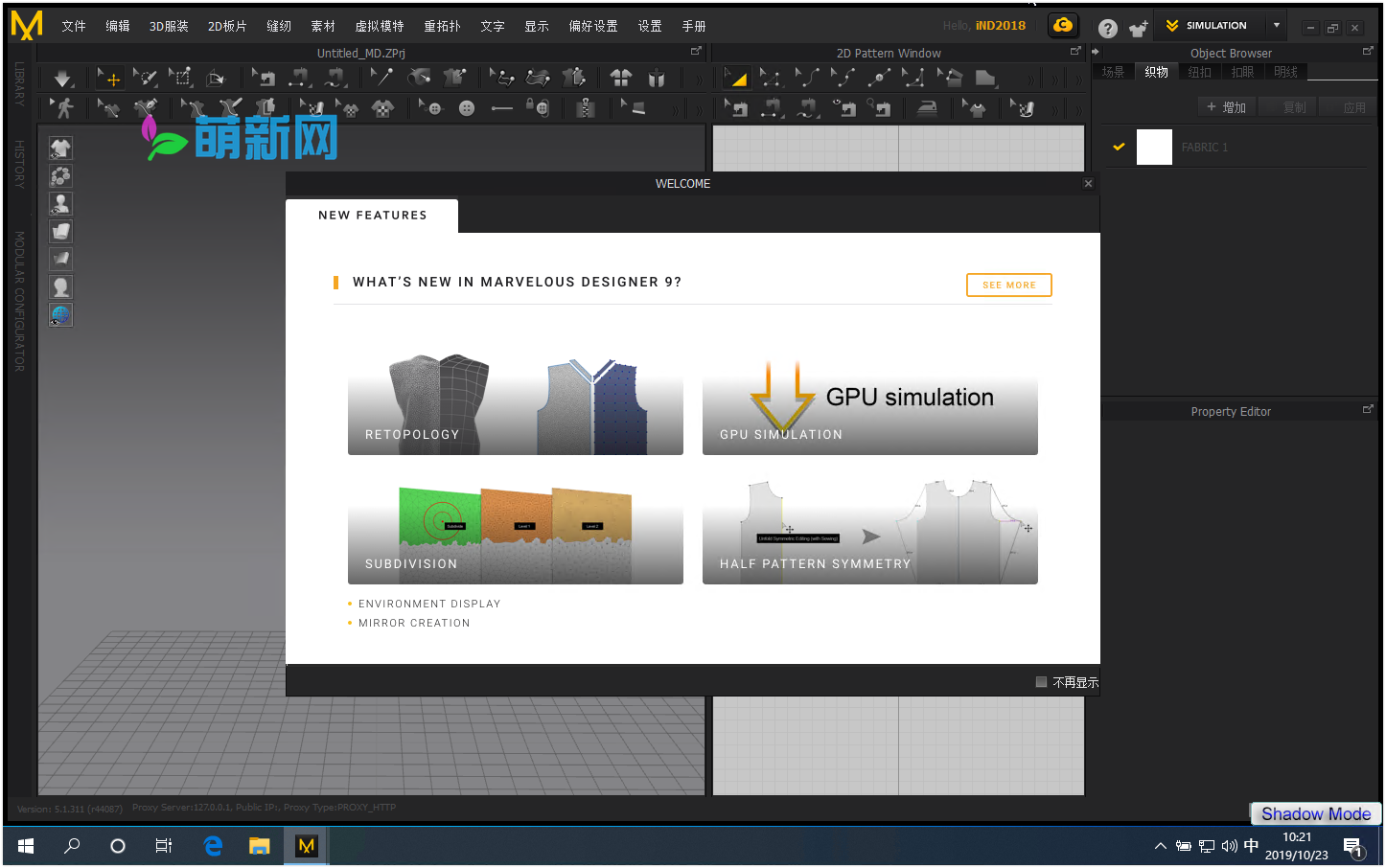The width and height of the screenshot is (1386, 868).
Task: Click the 增加 add fabric button
Action: (1227, 107)
